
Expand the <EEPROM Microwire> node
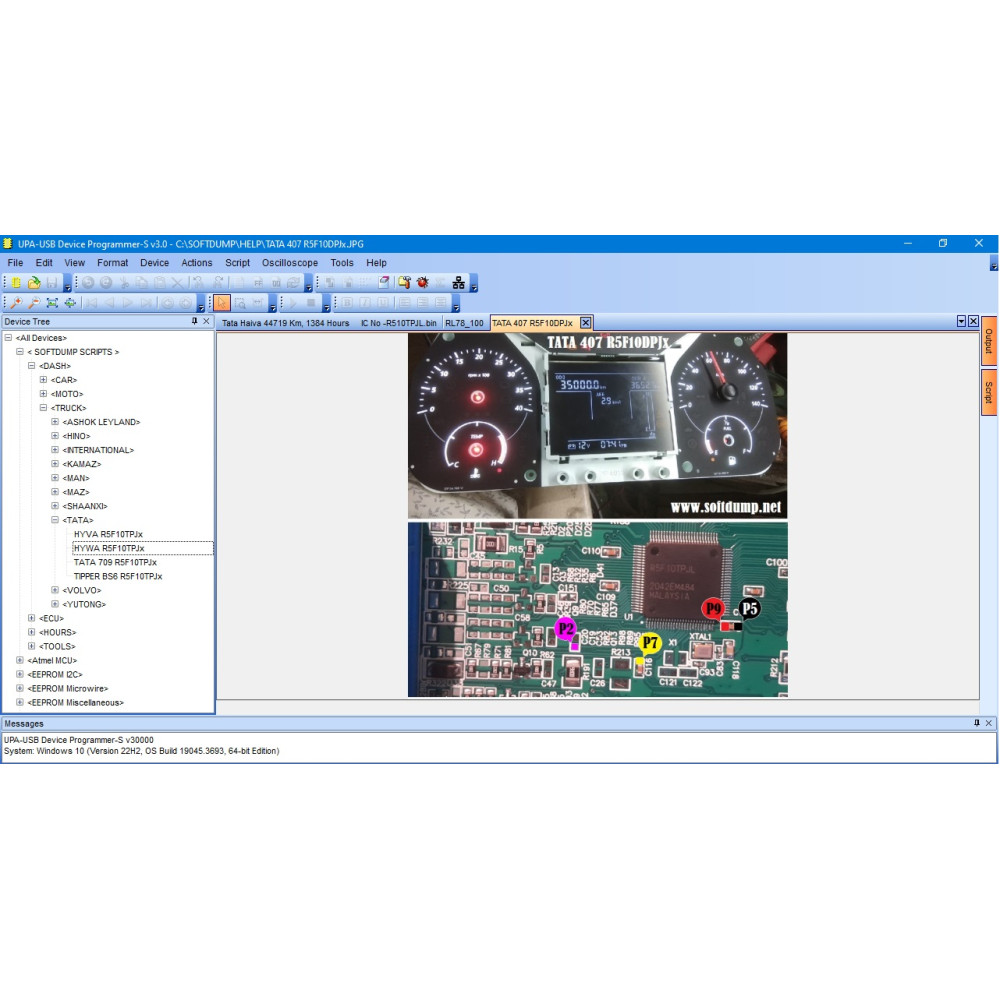click(20, 688)
